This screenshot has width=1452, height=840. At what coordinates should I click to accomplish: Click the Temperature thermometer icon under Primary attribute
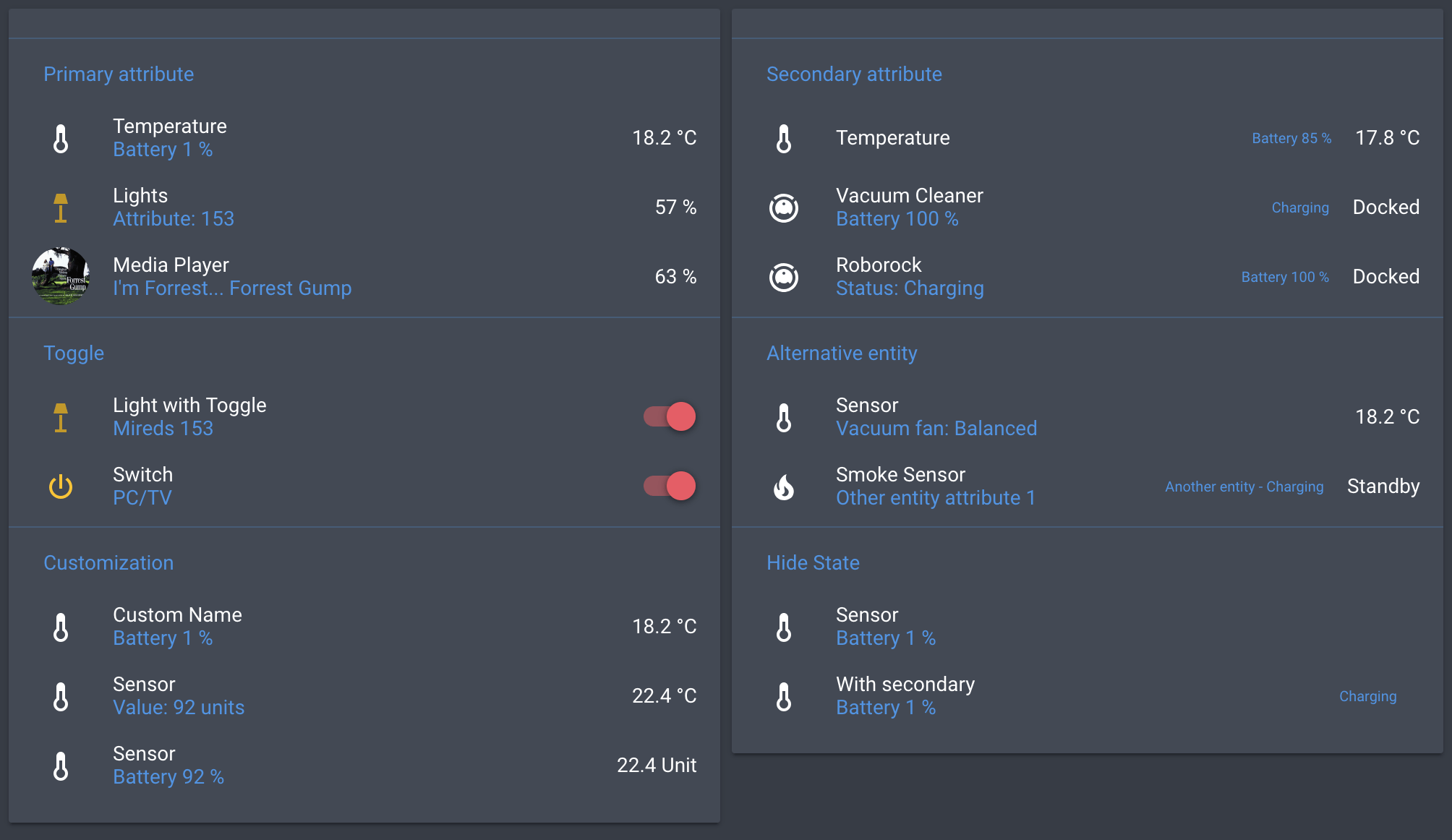point(61,137)
